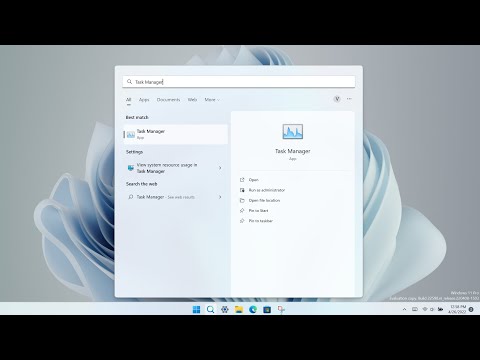Expand the More filter dropdown
The height and width of the screenshot is (360, 480).
[212, 100]
